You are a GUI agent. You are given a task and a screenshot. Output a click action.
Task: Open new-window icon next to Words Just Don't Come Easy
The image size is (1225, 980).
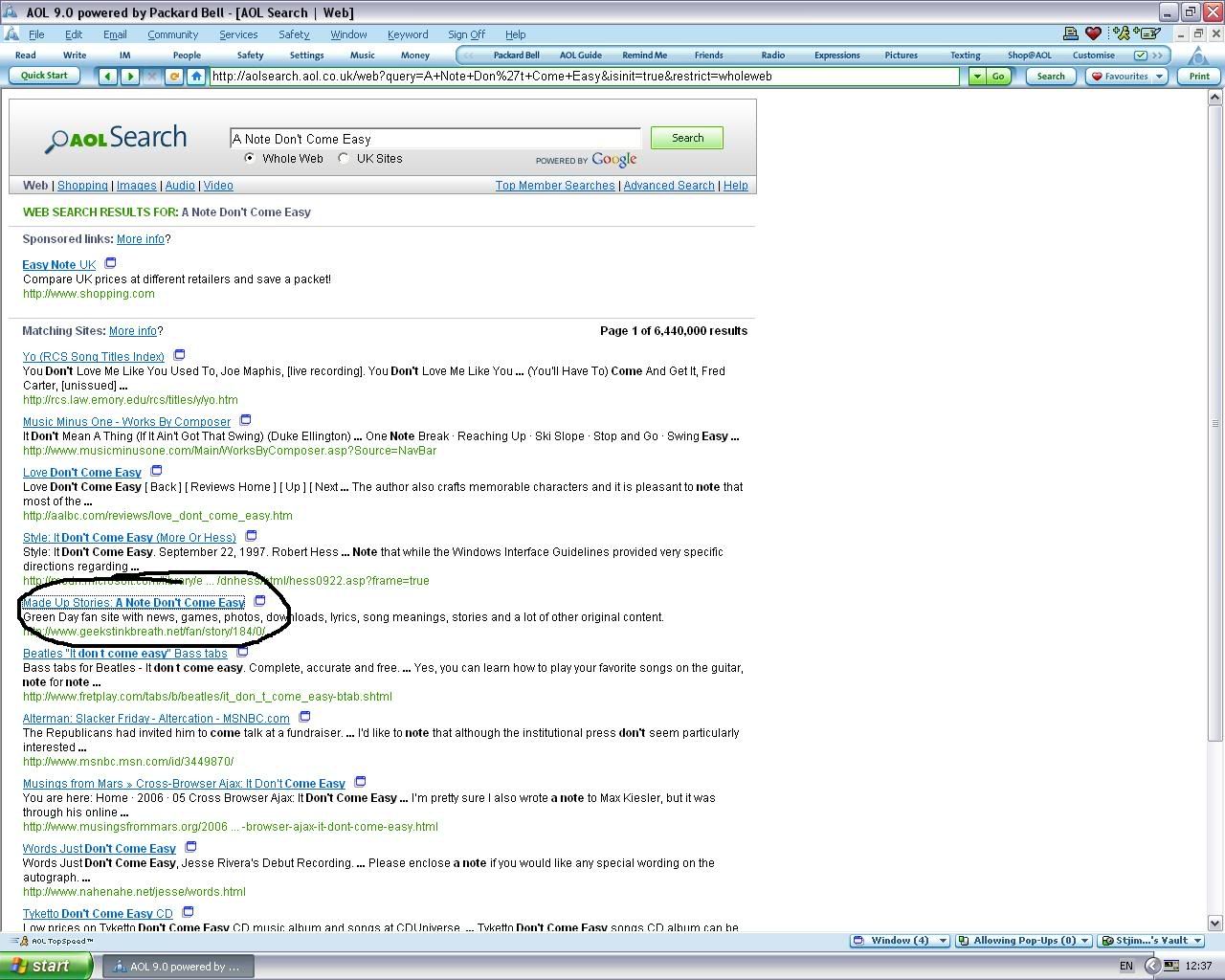tap(190, 847)
